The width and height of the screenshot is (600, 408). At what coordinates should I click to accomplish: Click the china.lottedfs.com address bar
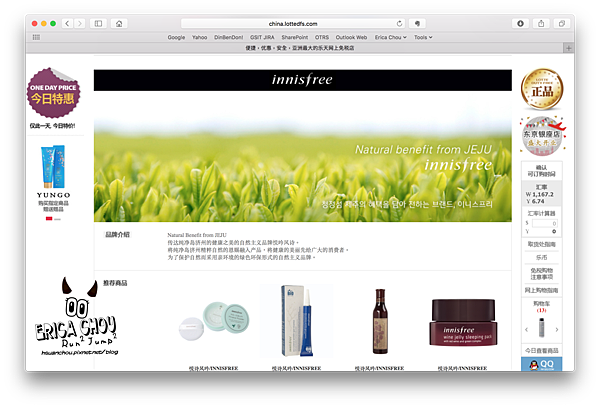[x=293, y=24]
